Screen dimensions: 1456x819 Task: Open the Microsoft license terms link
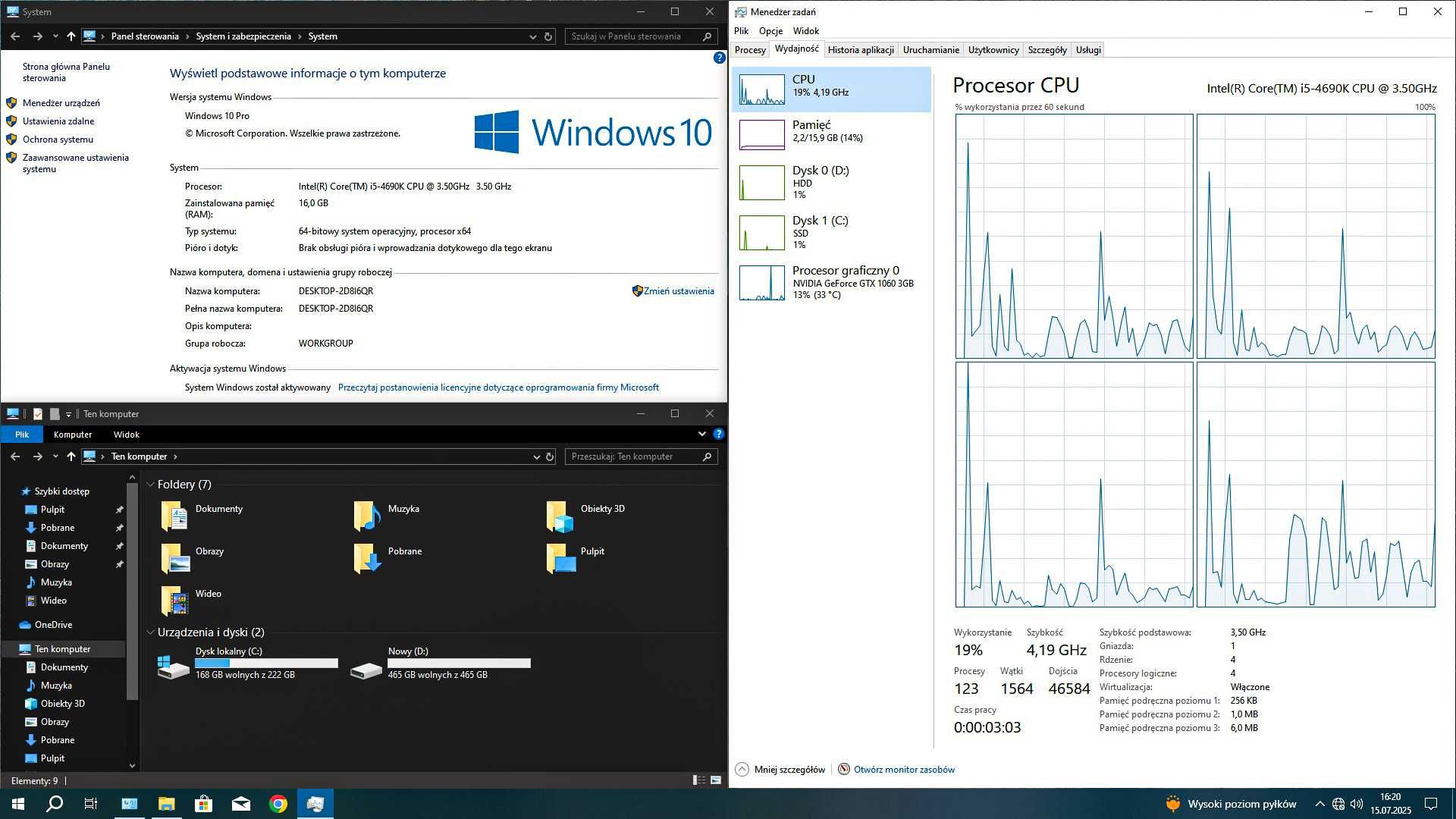[x=498, y=388]
